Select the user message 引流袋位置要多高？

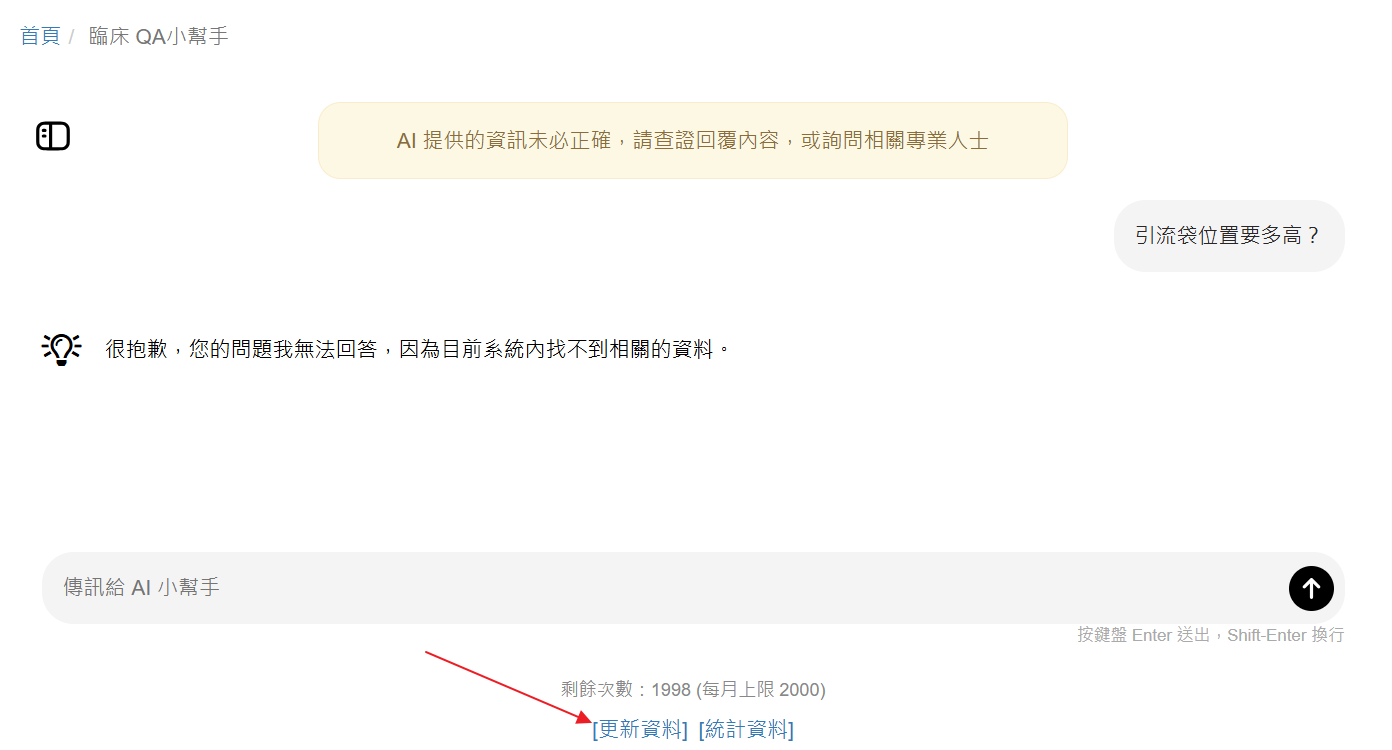click(x=1229, y=236)
